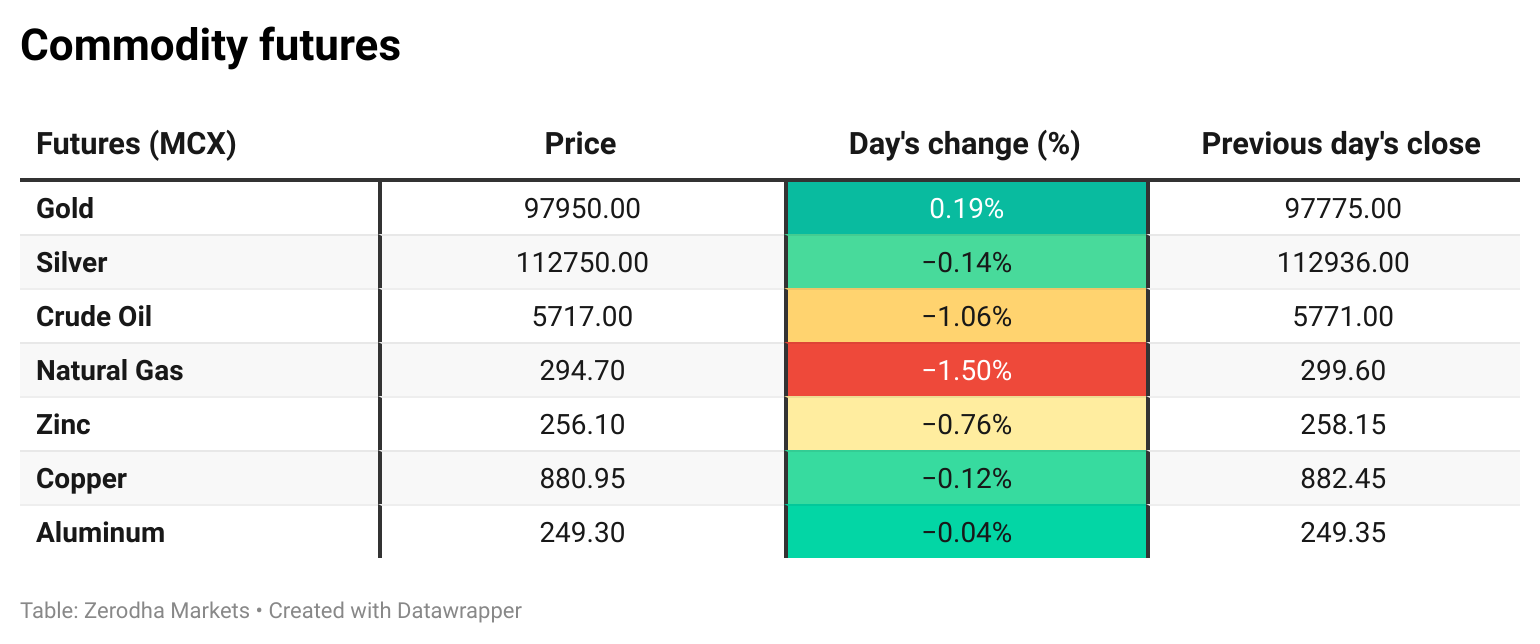Click the Zinc row label

point(63,425)
